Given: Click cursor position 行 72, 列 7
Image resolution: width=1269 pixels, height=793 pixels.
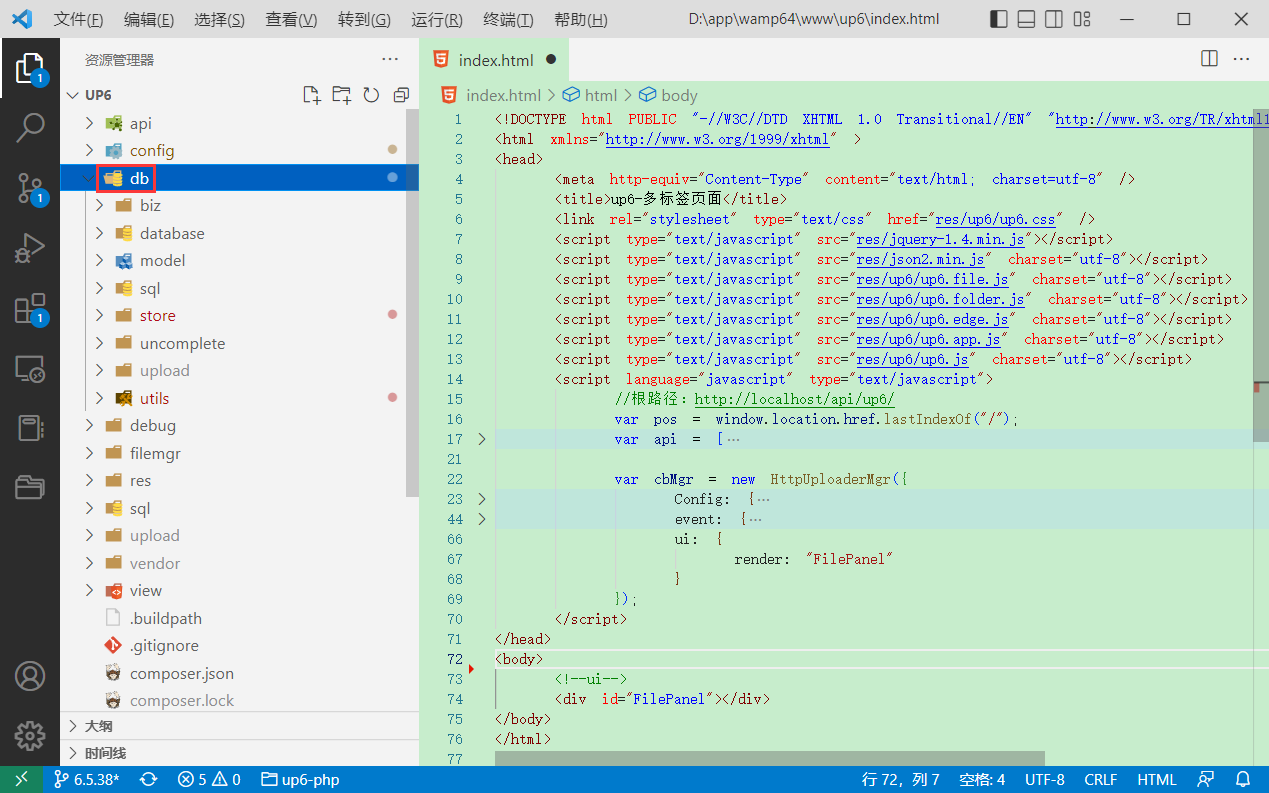Looking at the screenshot, I should click(901, 780).
